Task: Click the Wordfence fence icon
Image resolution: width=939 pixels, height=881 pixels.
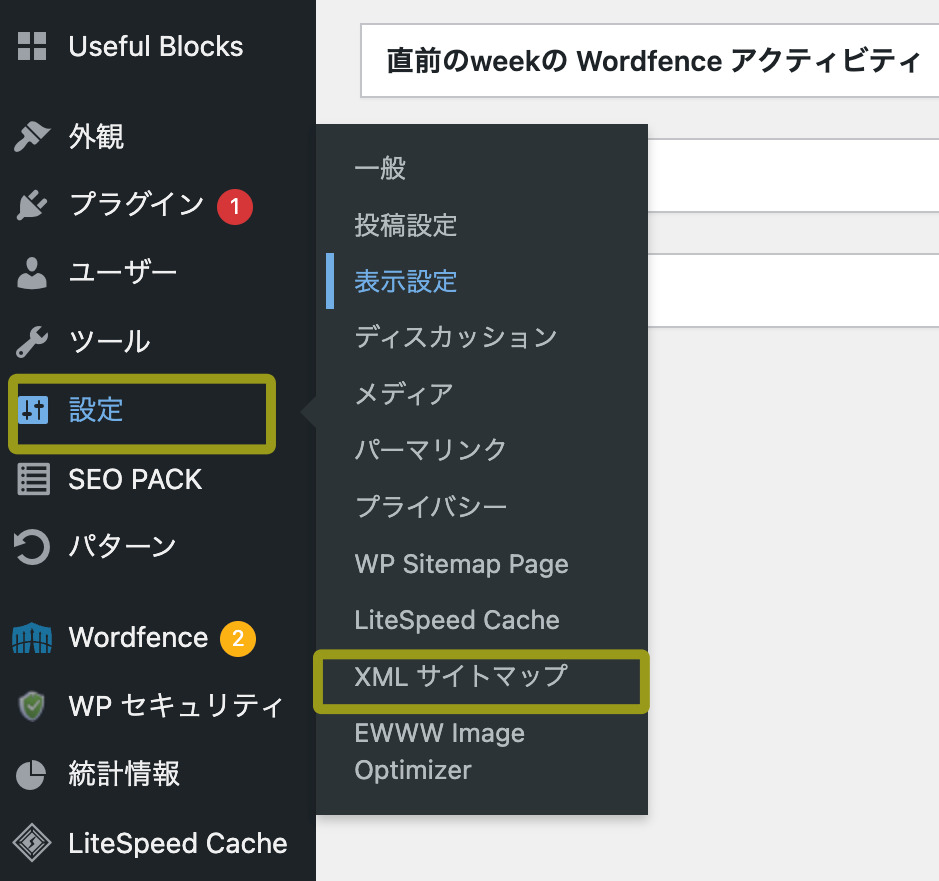Action: [31, 637]
